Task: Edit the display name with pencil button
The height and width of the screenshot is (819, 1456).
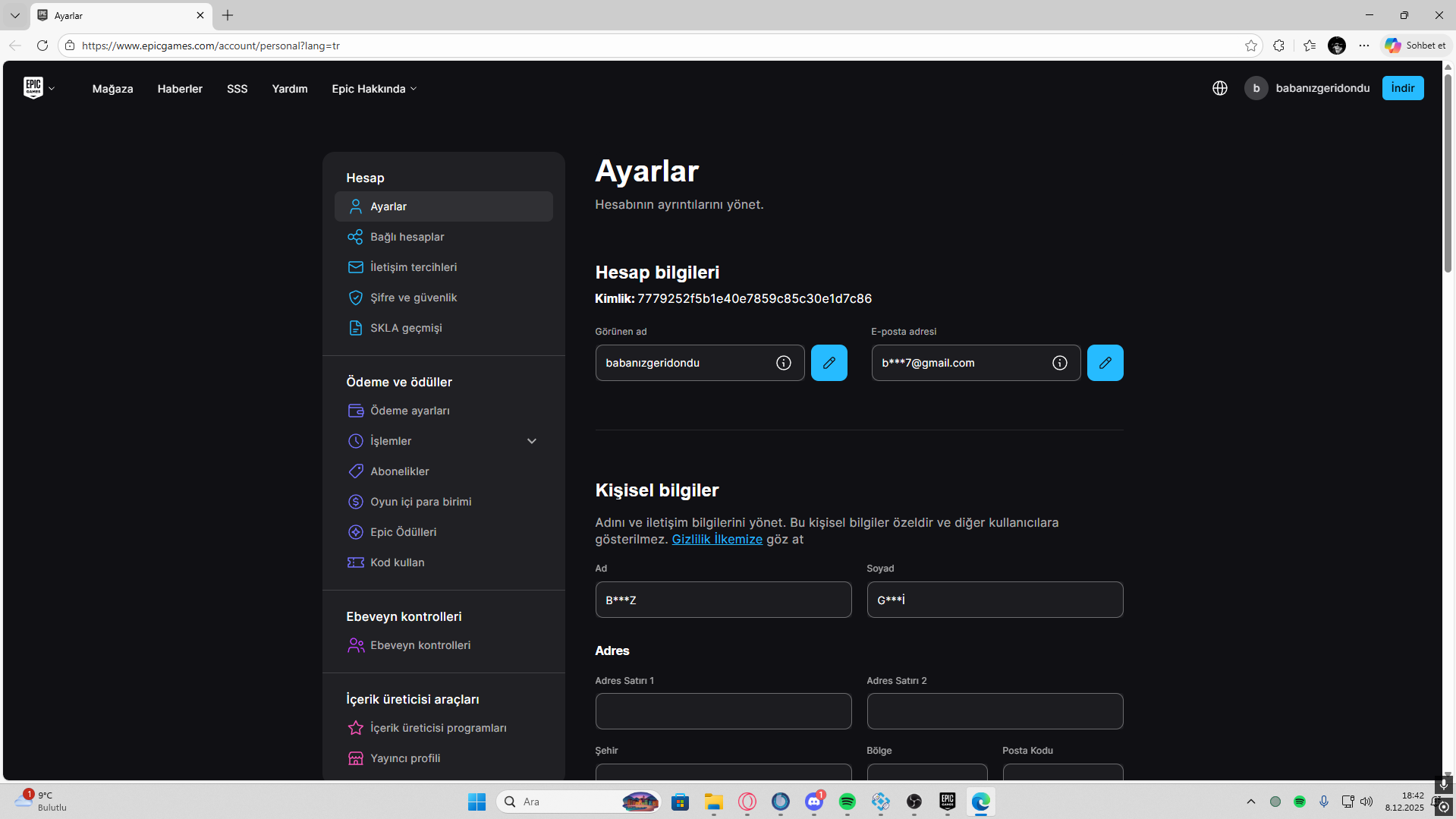Action: [829, 363]
